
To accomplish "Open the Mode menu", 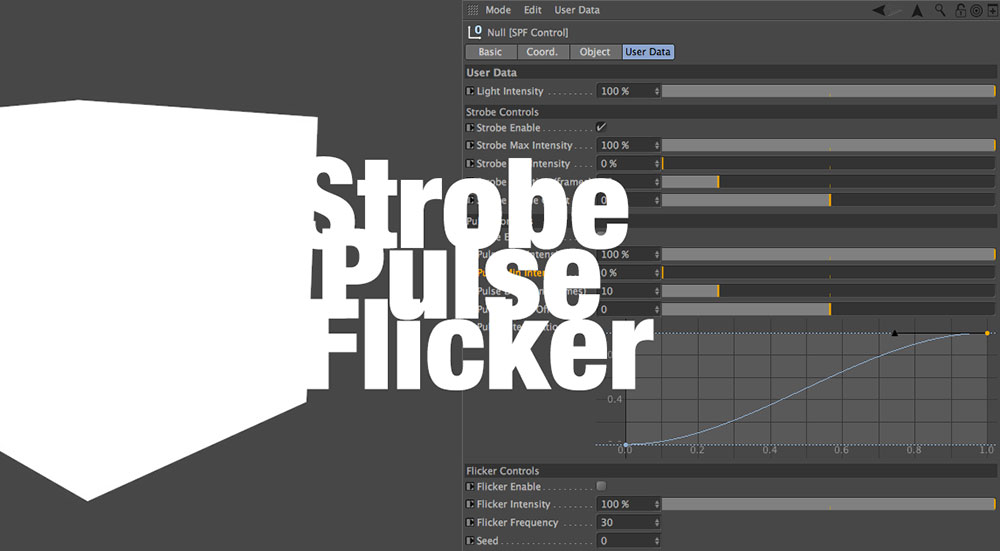I will (x=497, y=10).
